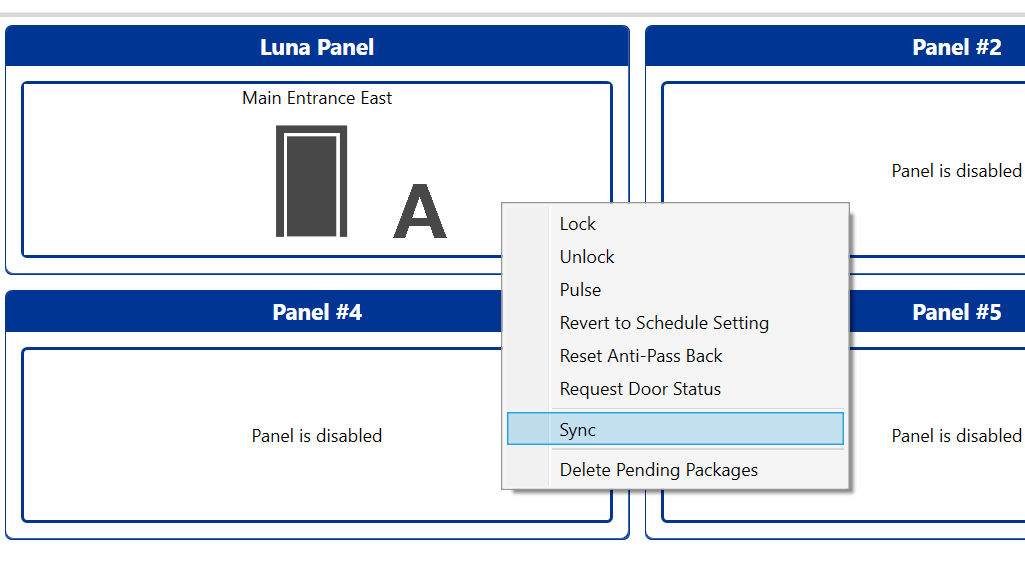Select the Panel #5 header bar
This screenshot has width=1025, height=575.
(x=956, y=312)
